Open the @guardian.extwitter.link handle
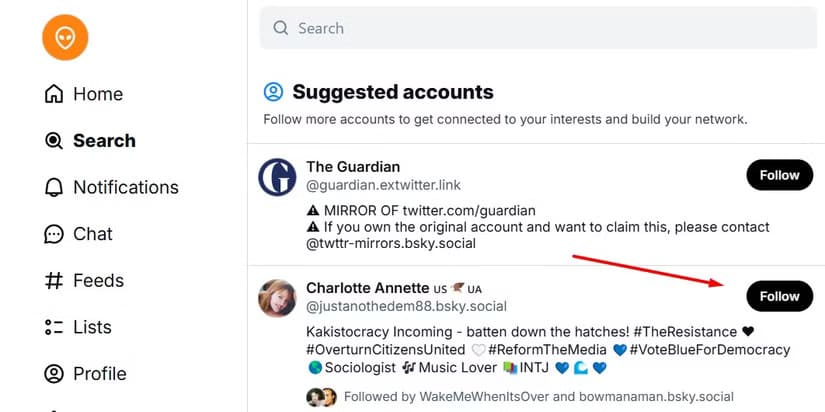The width and height of the screenshot is (825, 412). pos(384,185)
